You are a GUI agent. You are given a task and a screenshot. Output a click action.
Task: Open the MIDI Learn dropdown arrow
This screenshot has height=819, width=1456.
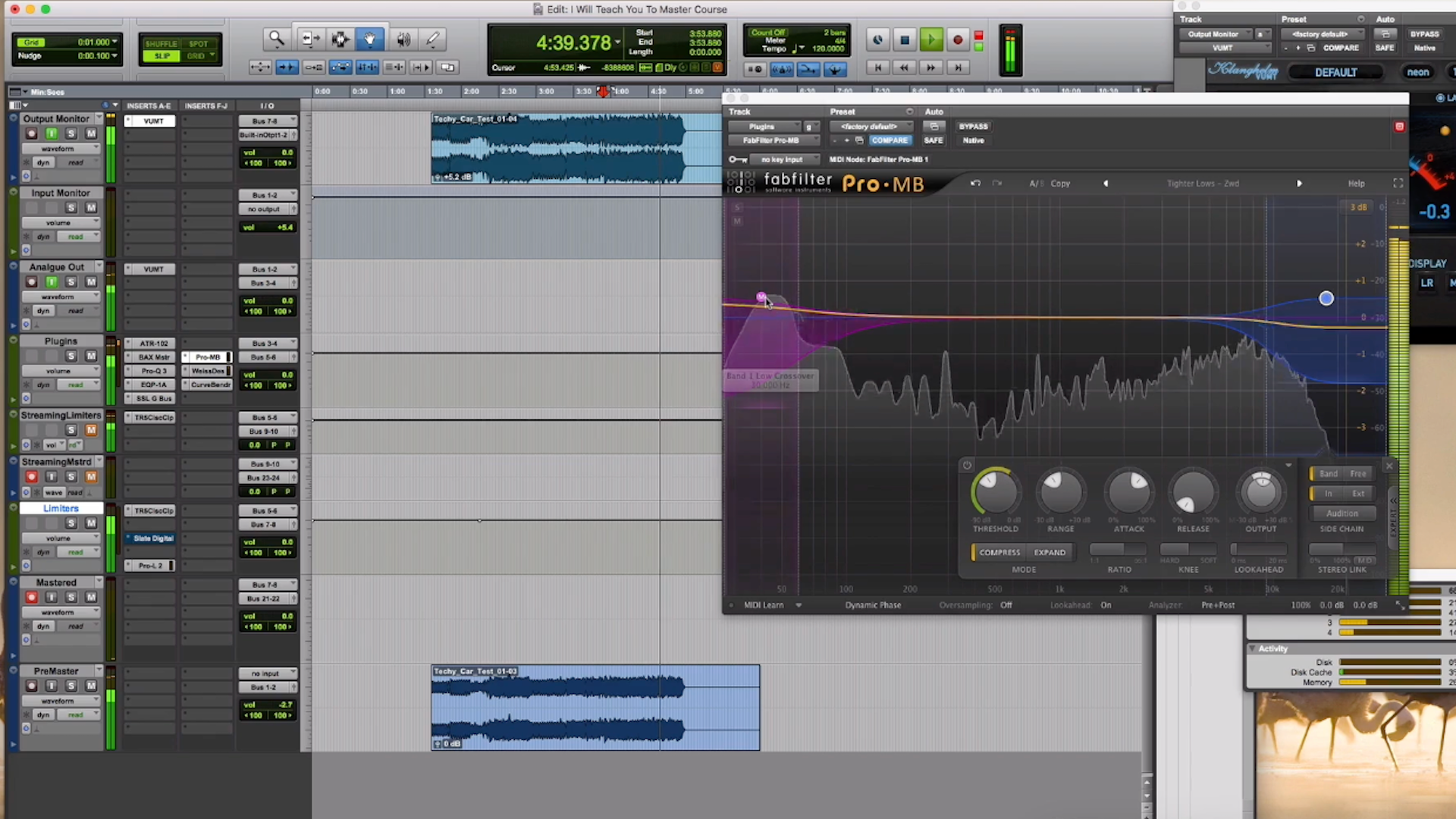tap(799, 605)
